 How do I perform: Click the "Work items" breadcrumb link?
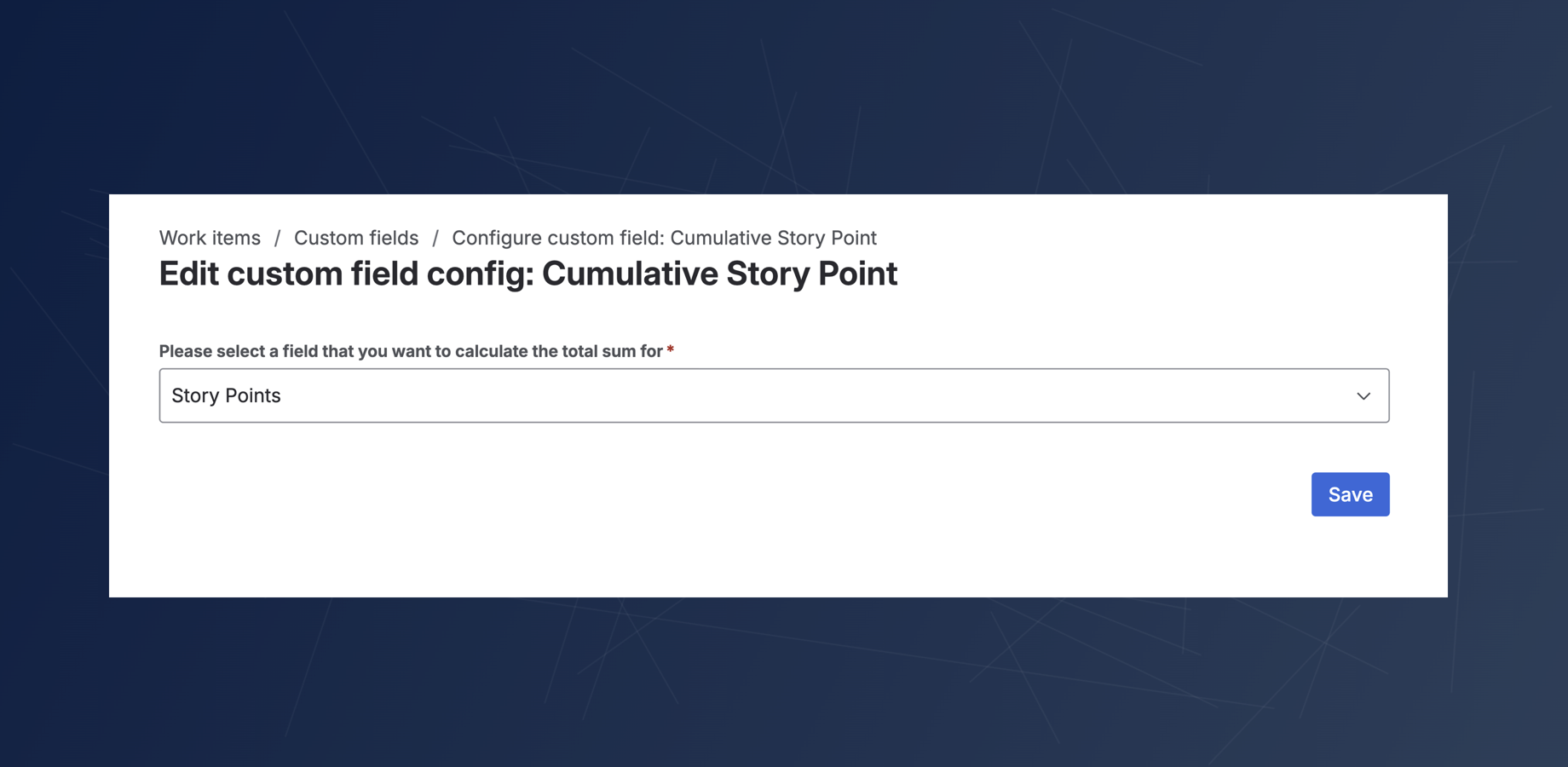click(x=210, y=238)
